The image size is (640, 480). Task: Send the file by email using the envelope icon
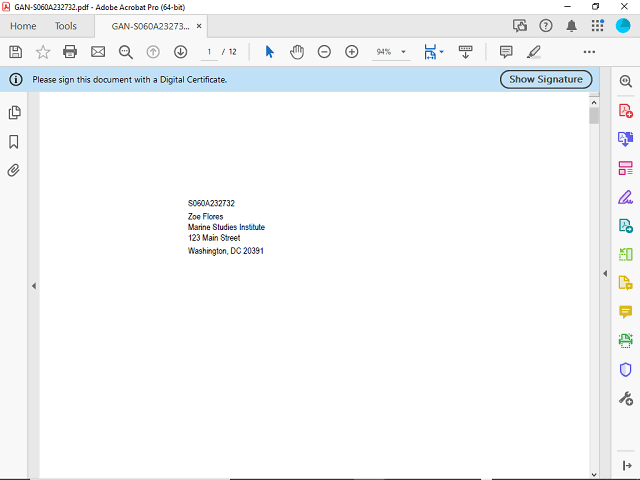(98, 52)
